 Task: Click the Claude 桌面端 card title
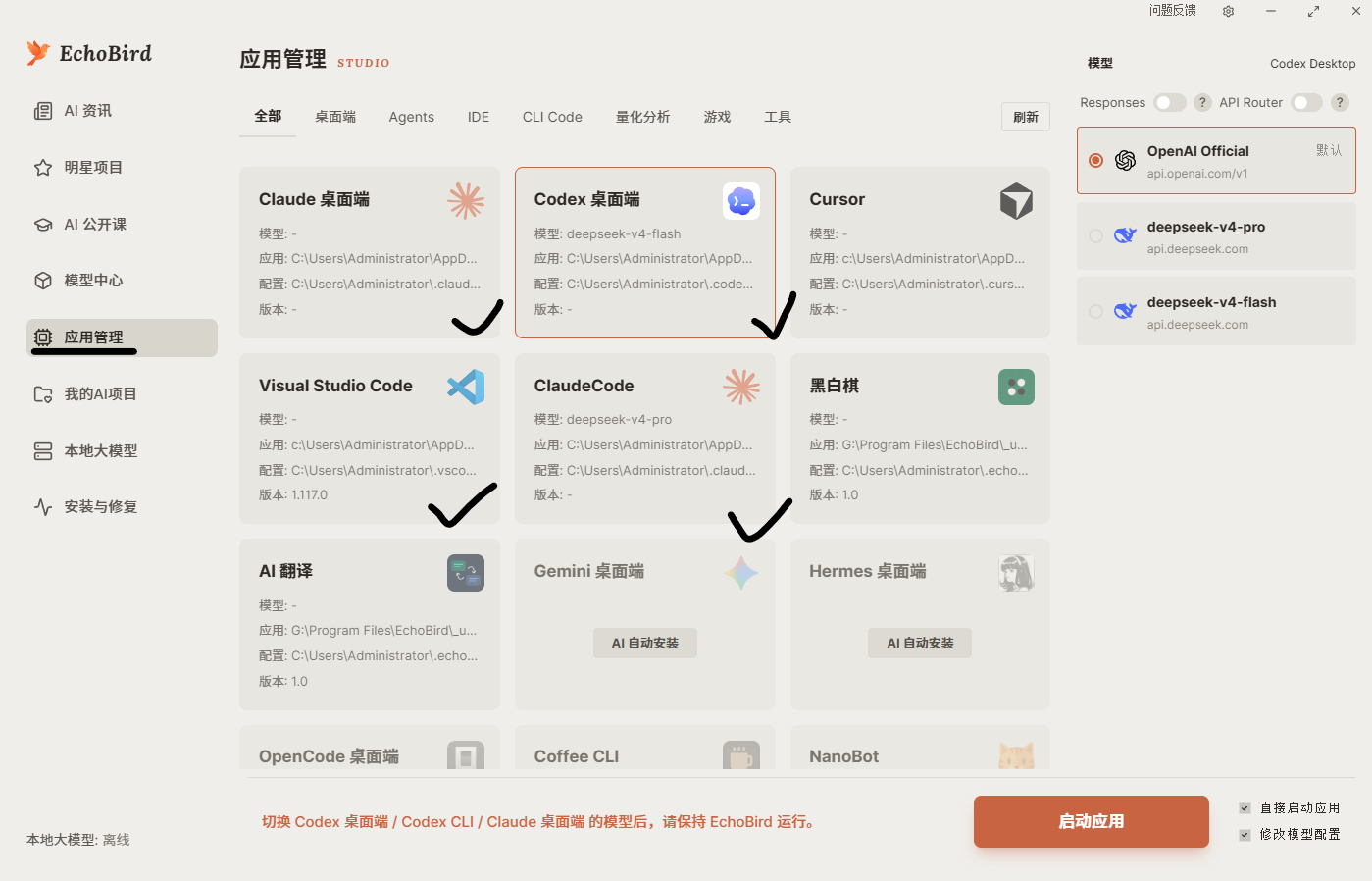point(314,199)
